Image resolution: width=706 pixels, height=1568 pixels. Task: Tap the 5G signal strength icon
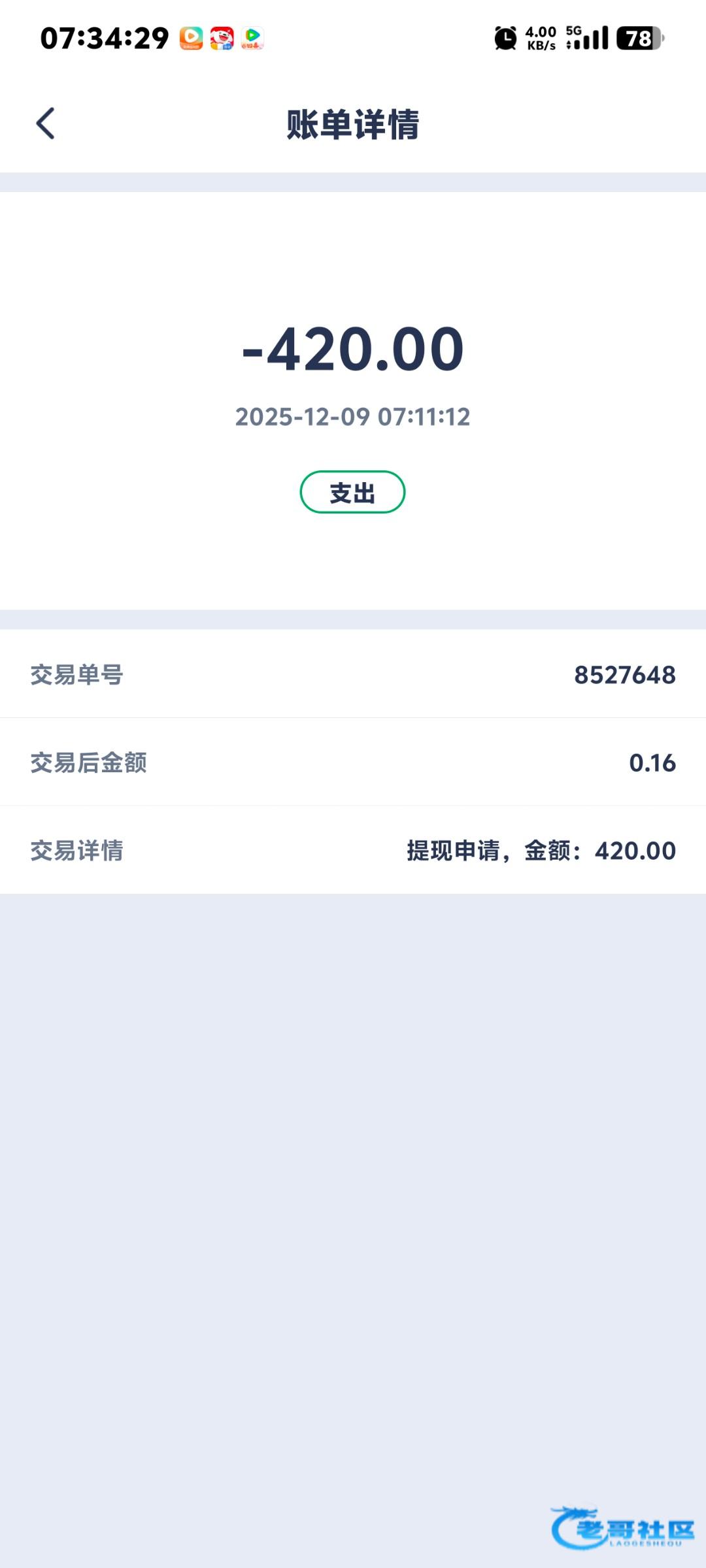(x=587, y=39)
